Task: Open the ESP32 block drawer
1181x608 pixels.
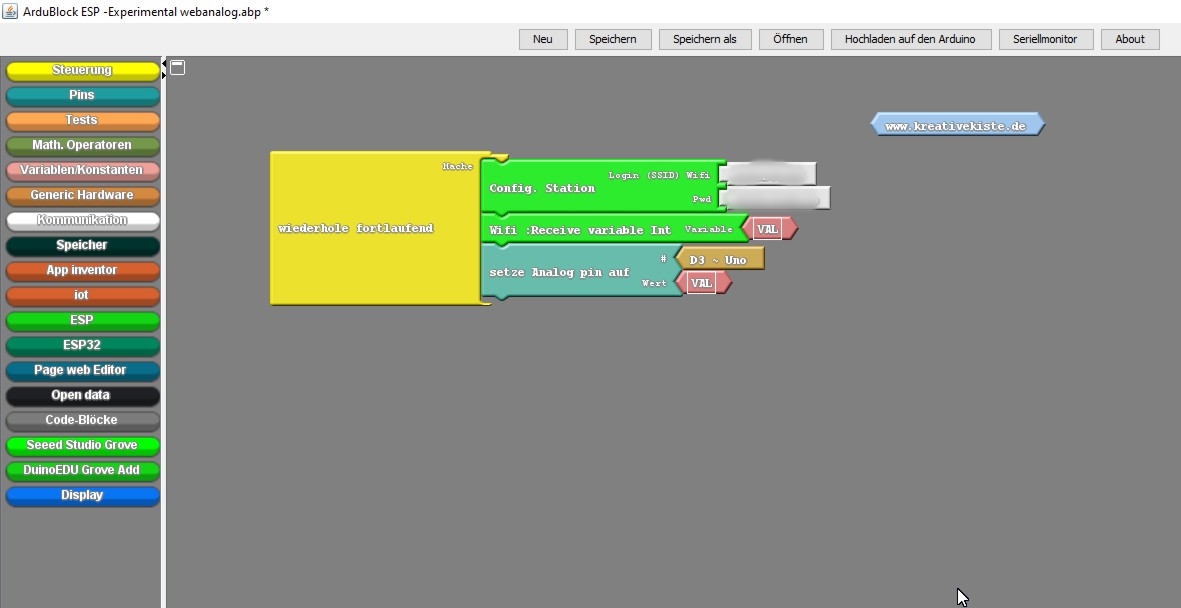Action: [x=82, y=346]
